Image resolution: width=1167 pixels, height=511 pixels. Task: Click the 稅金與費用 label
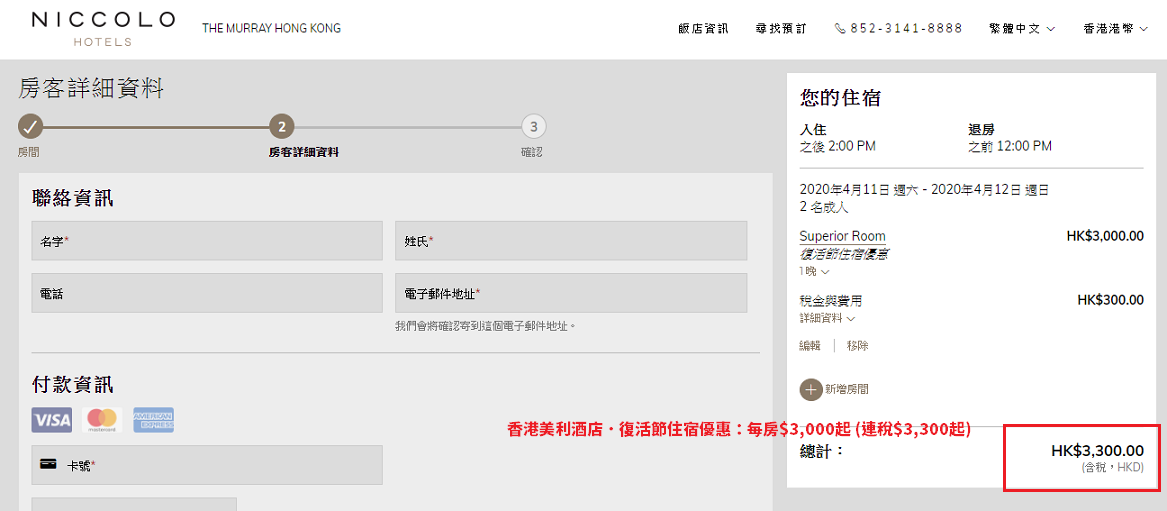pos(831,301)
